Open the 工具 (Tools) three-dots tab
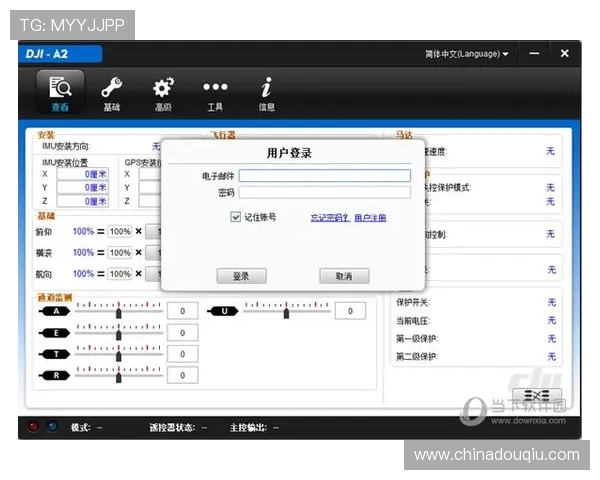The height and width of the screenshot is (480, 600). 215,95
